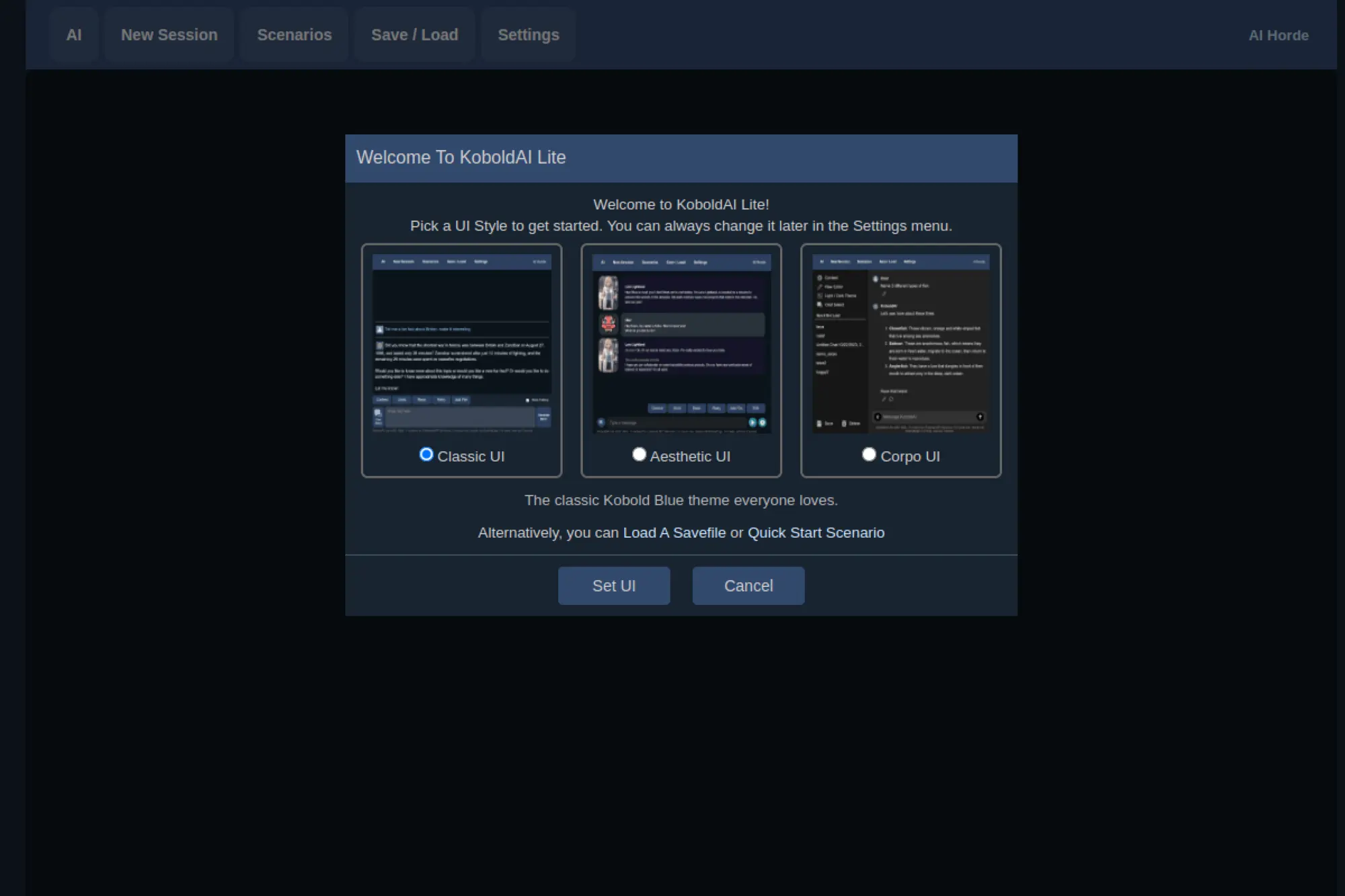This screenshot has height=896, width=1345.
Task: Open the Scenarios menu
Action: (294, 35)
